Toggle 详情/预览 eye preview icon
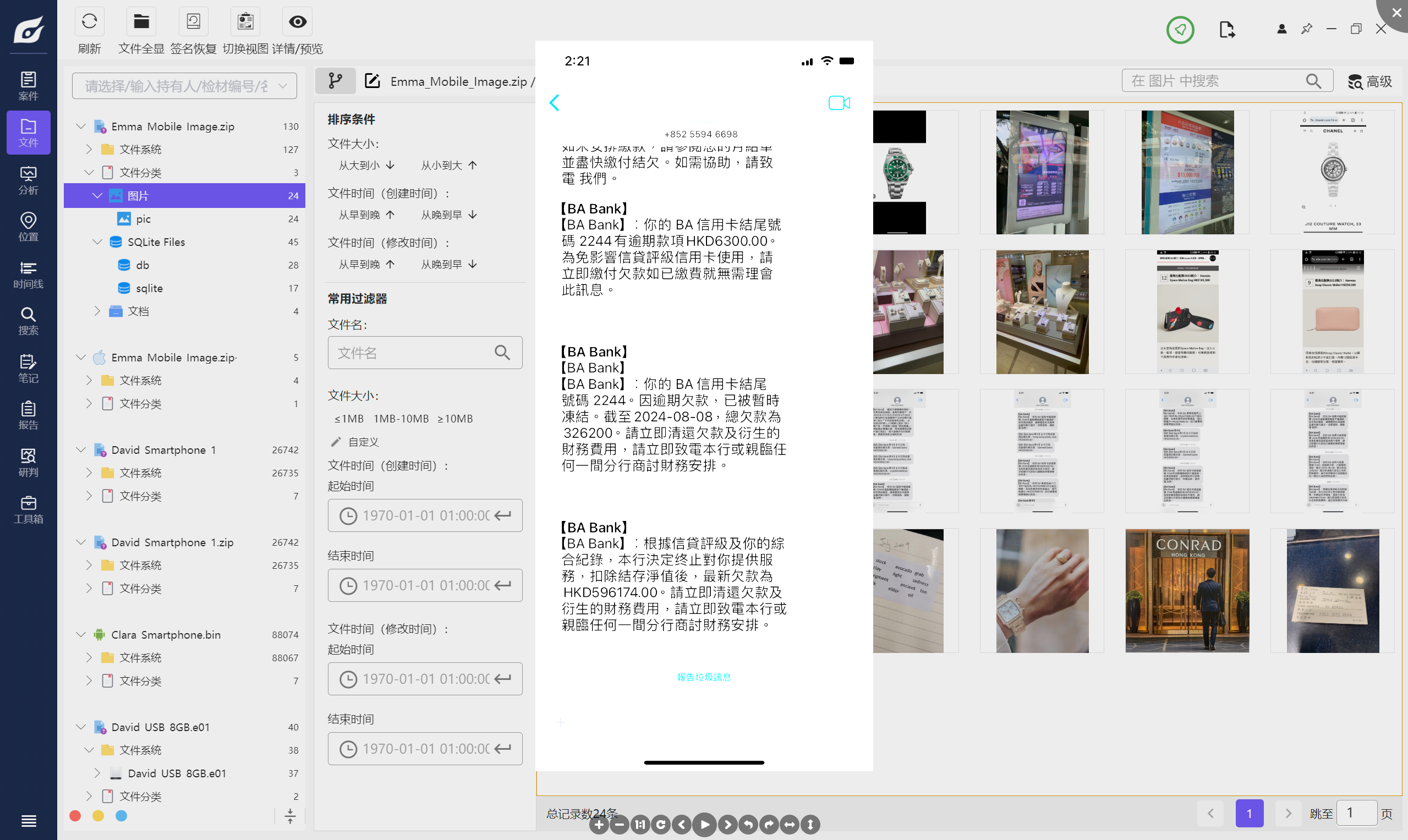1408x840 pixels. [298, 23]
